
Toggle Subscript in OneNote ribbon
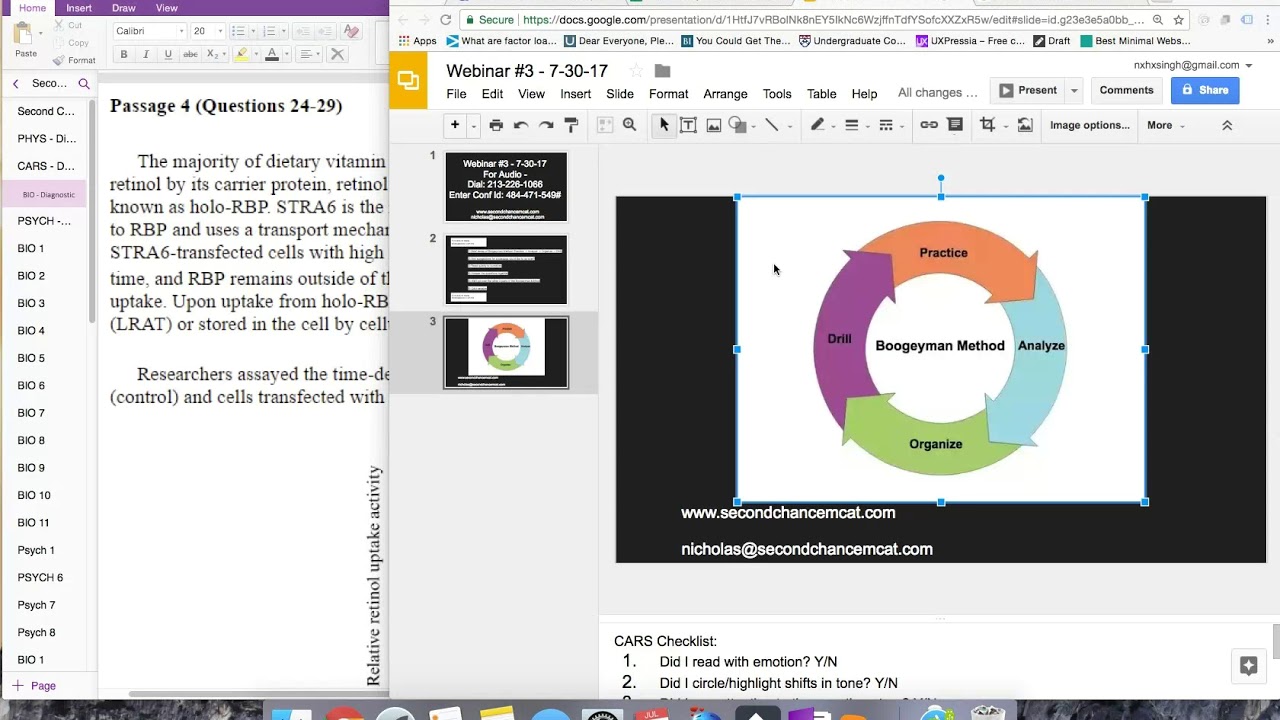[x=212, y=54]
